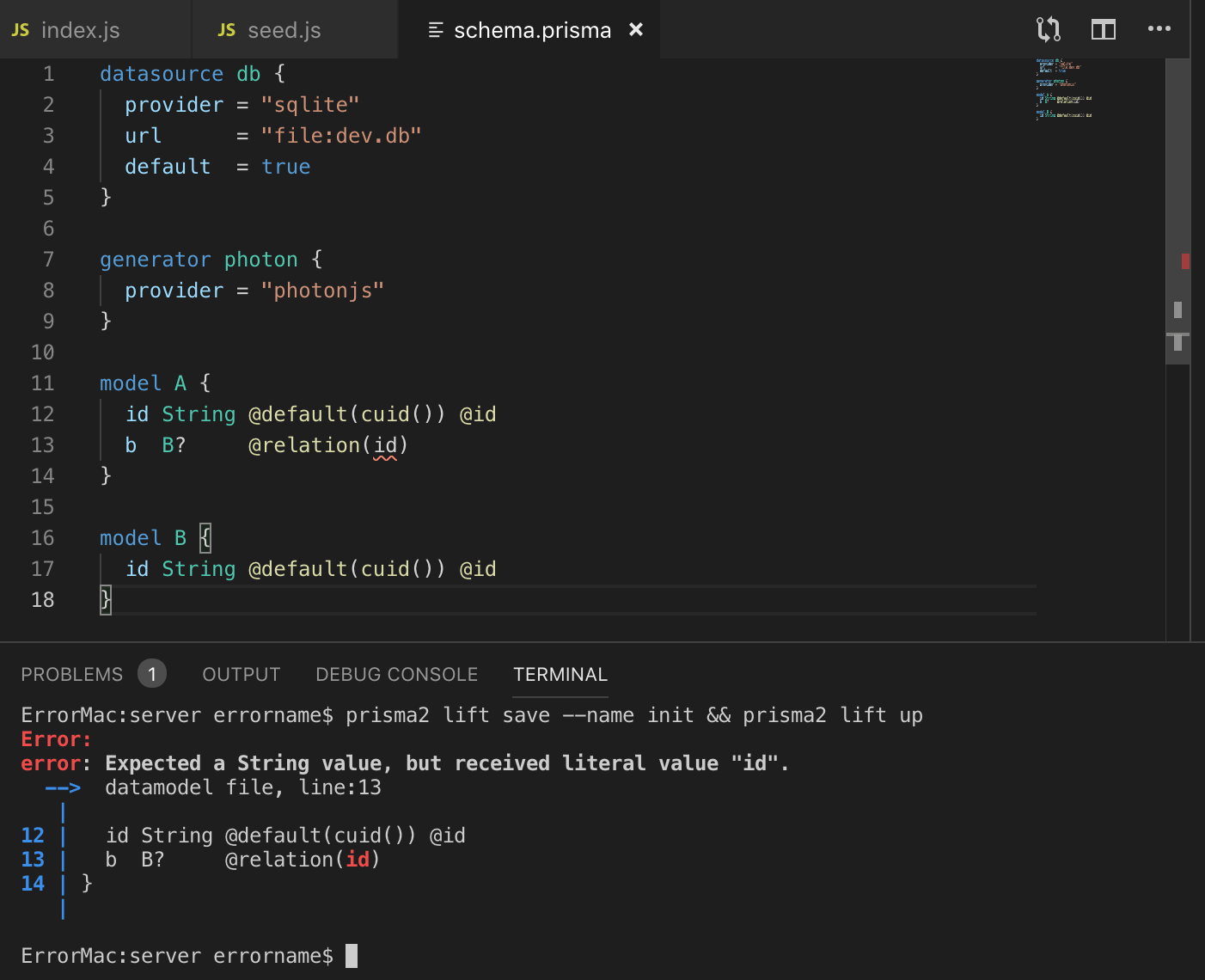
Task: Click the red error marker in overview ruler
Action: [x=1187, y=261]
